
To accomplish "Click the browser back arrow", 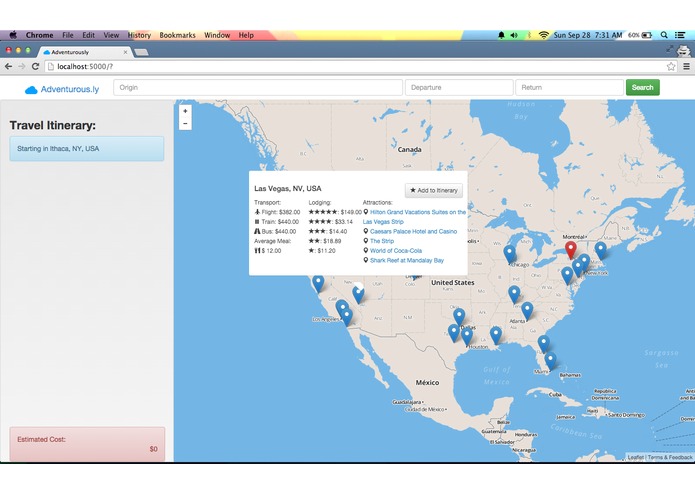I will pos(8,66).
